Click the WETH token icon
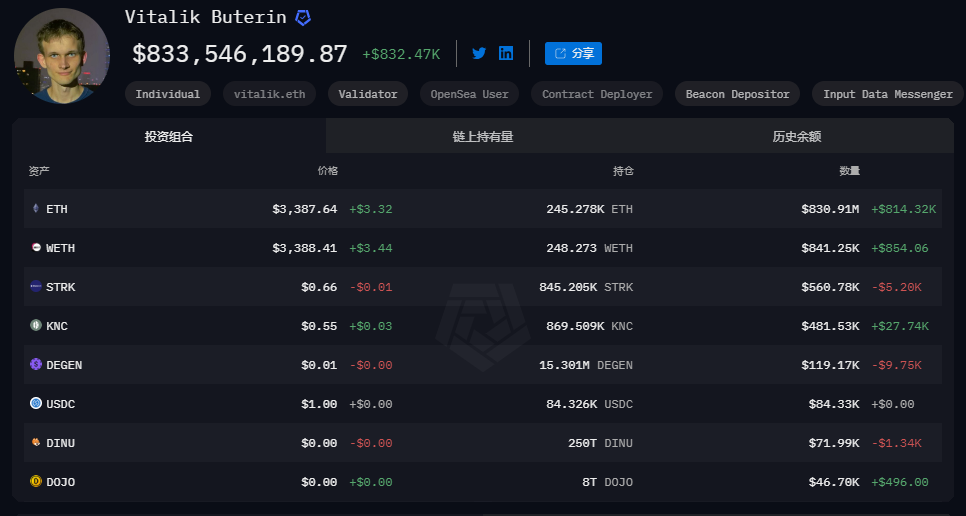Image resolution: width=966 pixels, height=516 pixels. [x=36, y=248]
